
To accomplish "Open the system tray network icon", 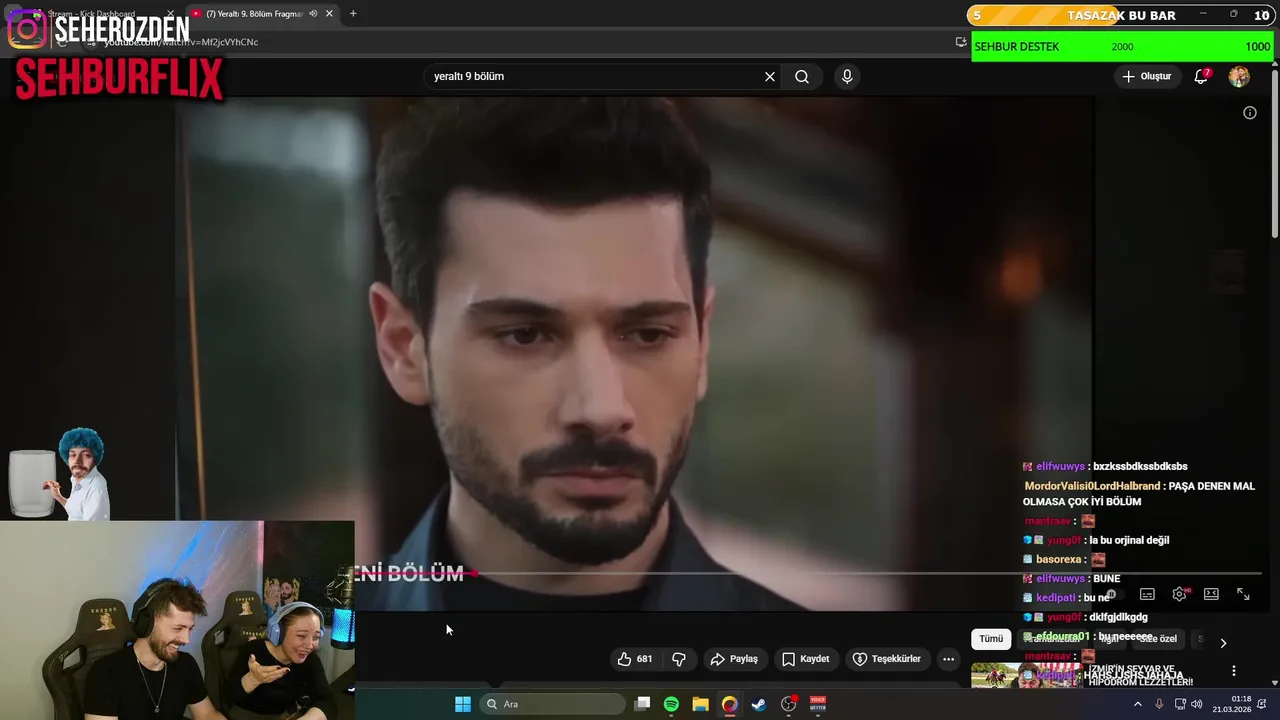I will [x=1180, y=704].
